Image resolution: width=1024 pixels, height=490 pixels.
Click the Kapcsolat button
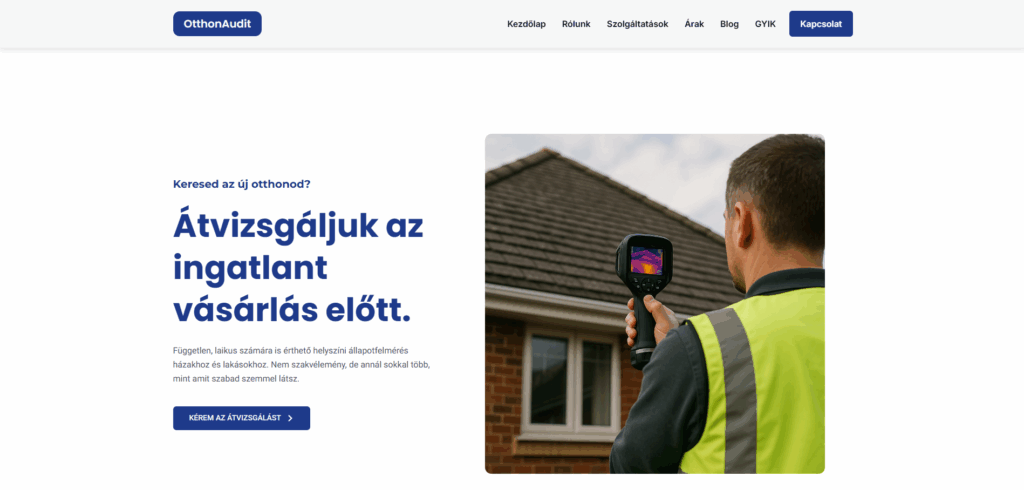click(821, 24)
